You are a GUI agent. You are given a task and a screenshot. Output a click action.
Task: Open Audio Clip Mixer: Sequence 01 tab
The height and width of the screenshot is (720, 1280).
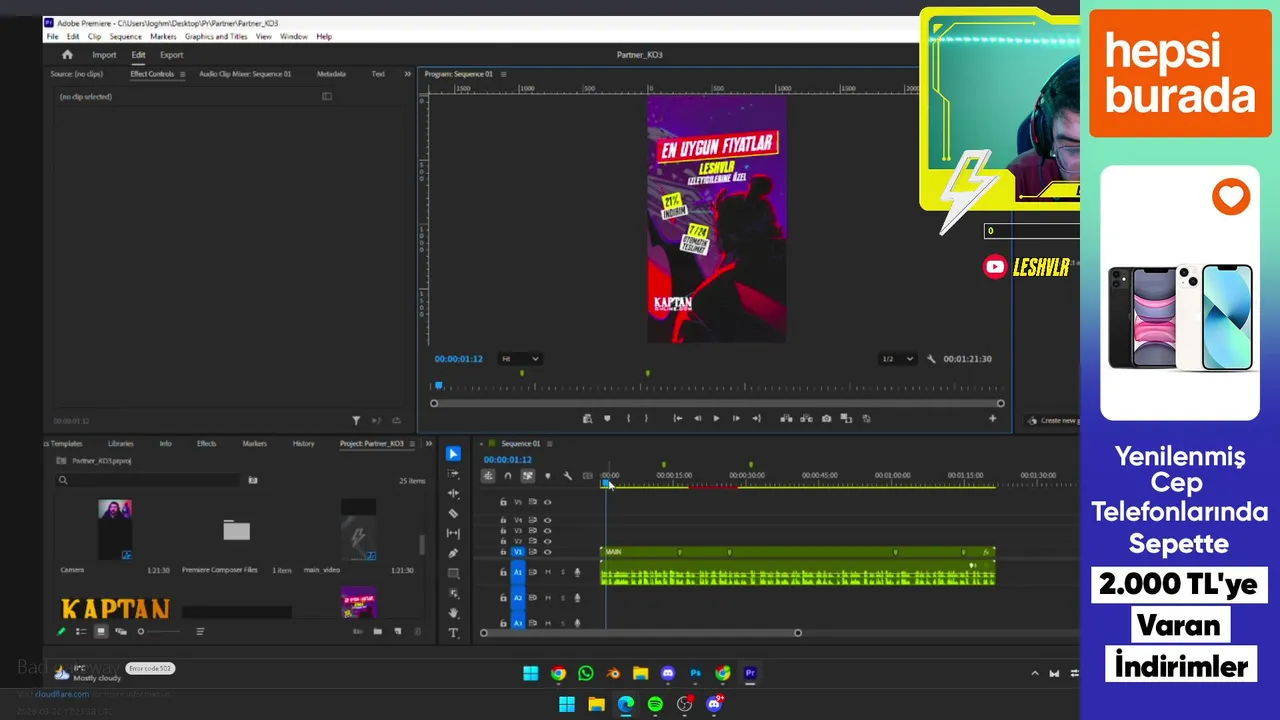click(x=245, y=74)
